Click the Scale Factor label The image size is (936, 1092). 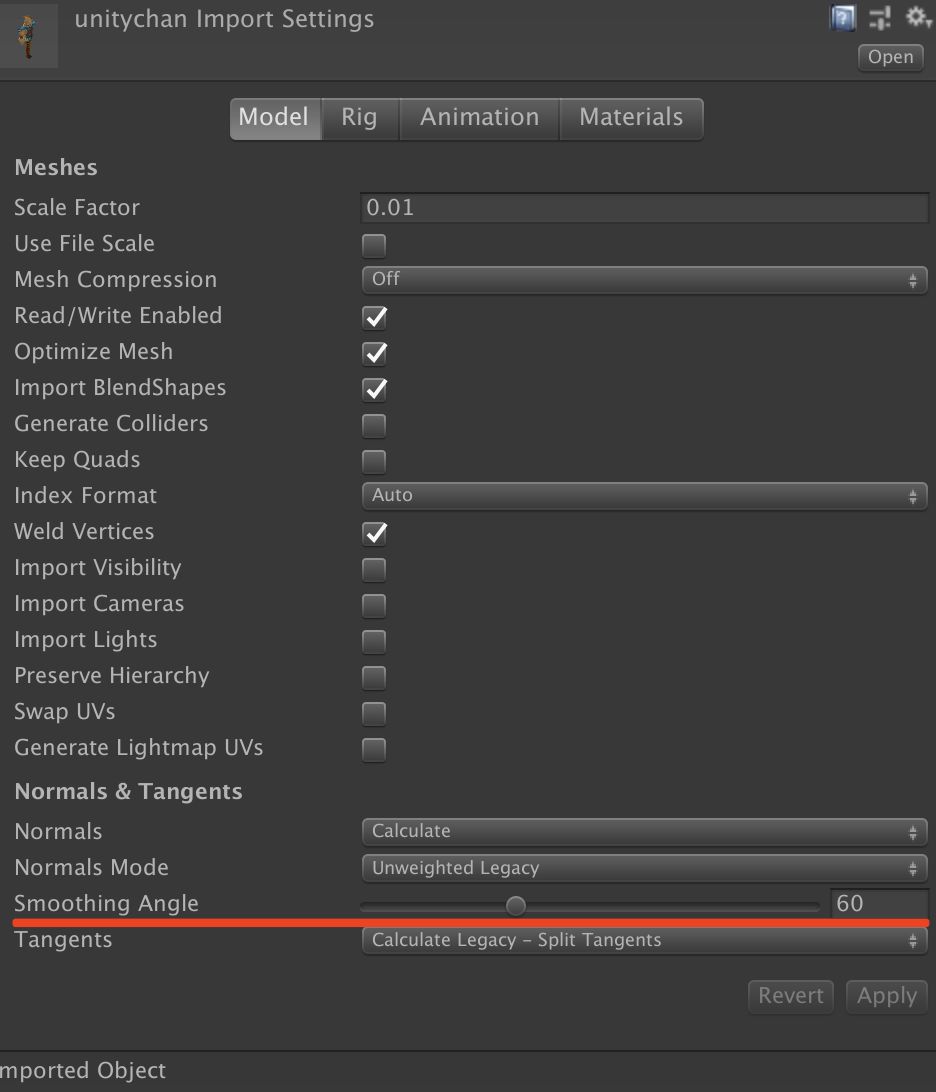point(77,208)
